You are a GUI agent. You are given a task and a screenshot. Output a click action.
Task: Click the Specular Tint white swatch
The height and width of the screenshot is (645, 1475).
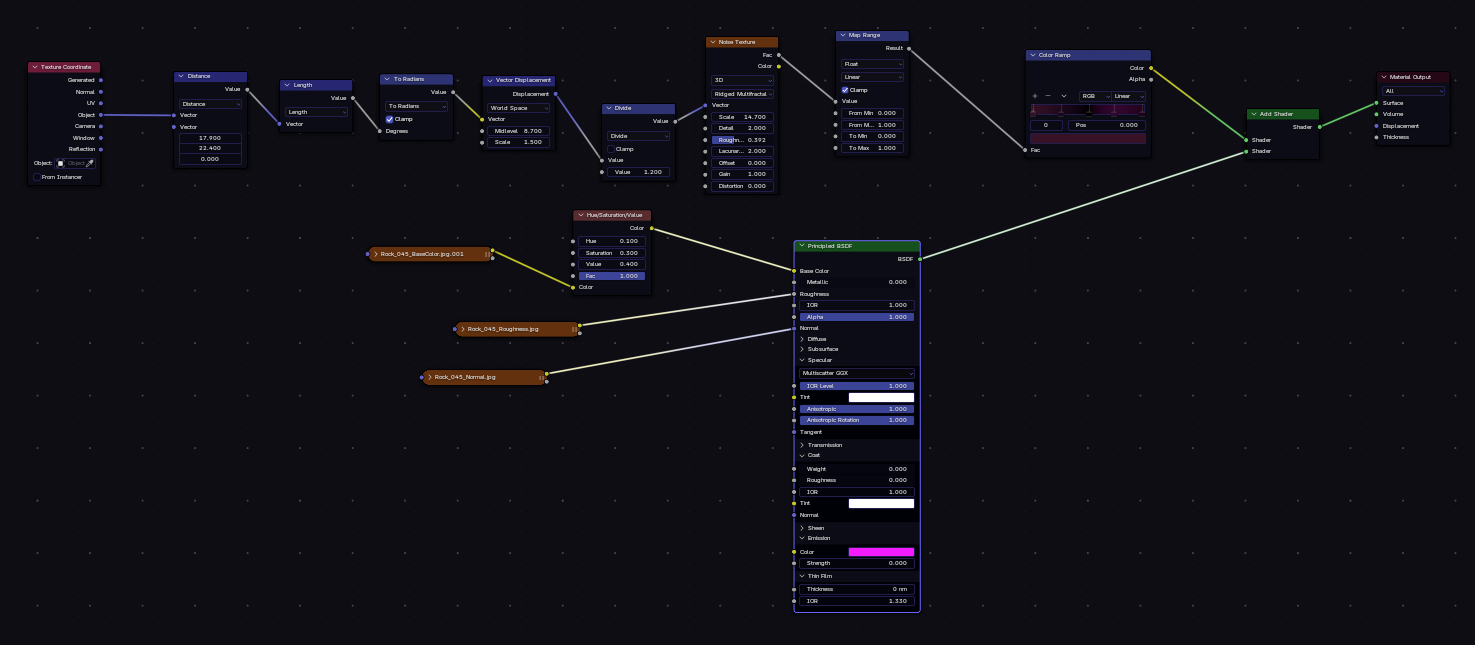[x=881, y=397]
